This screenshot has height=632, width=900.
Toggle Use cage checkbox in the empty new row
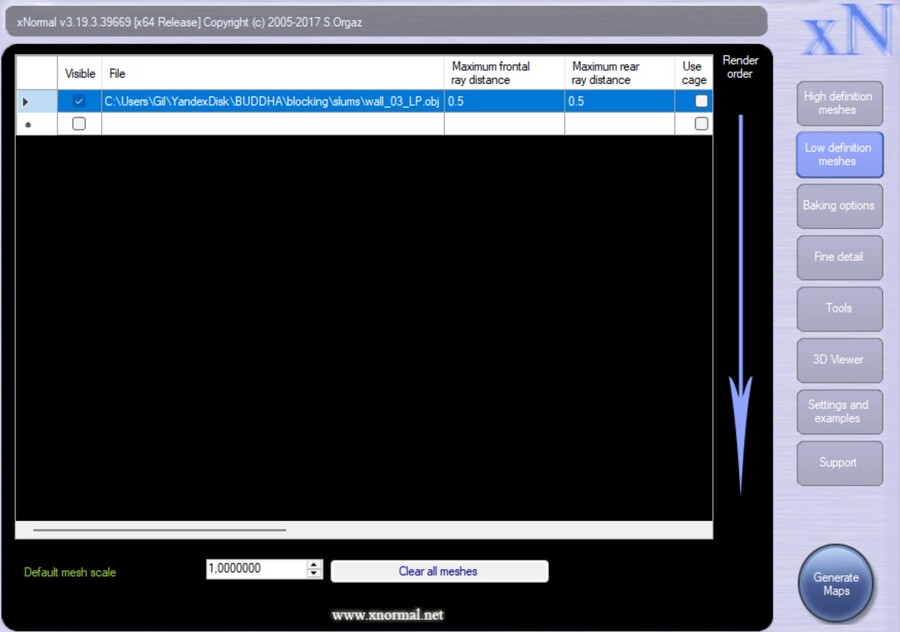701,123
